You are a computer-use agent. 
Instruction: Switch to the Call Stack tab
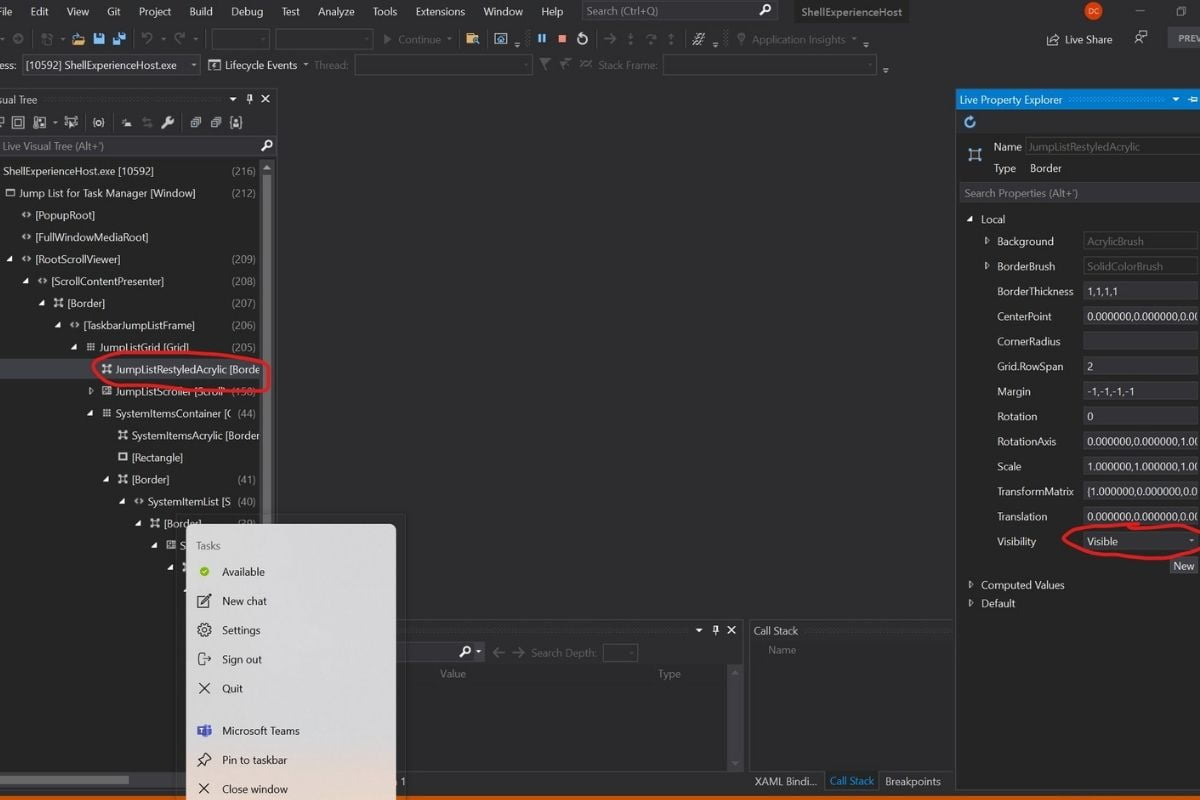852,781
